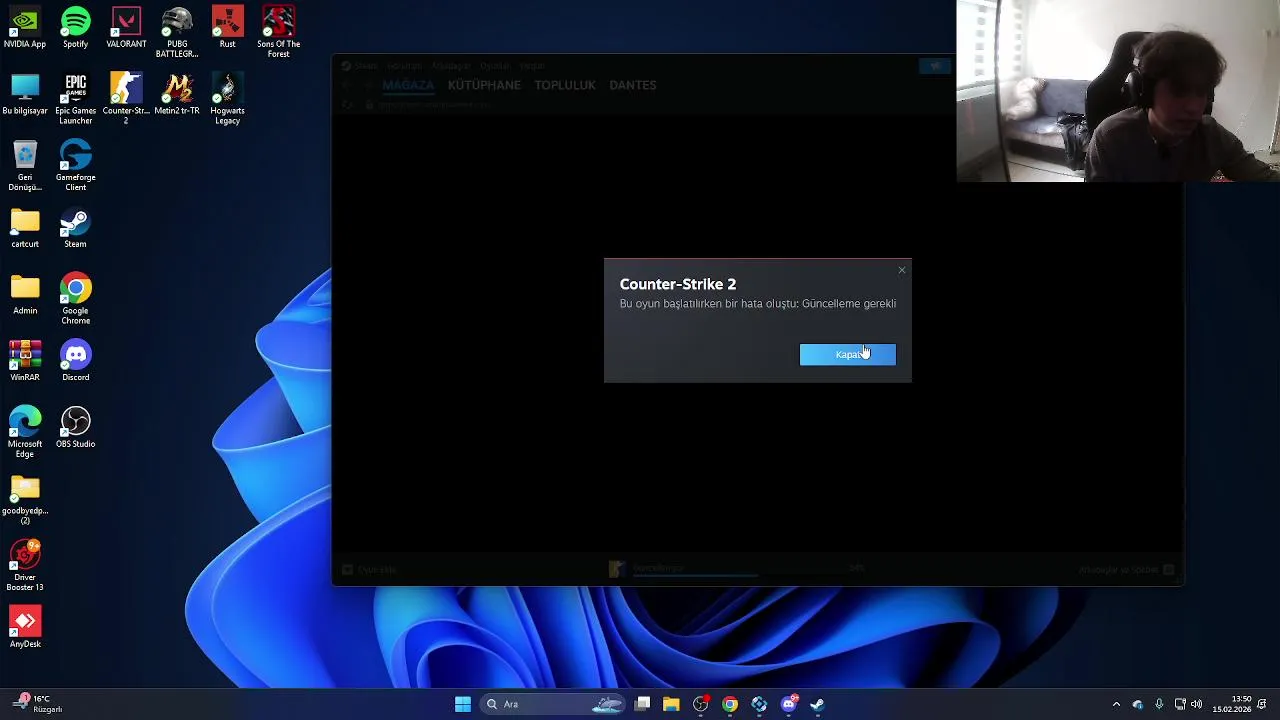Switch to the KÜTÜPHANE tab in Steam
The image size is (1280, 720).
484,85
